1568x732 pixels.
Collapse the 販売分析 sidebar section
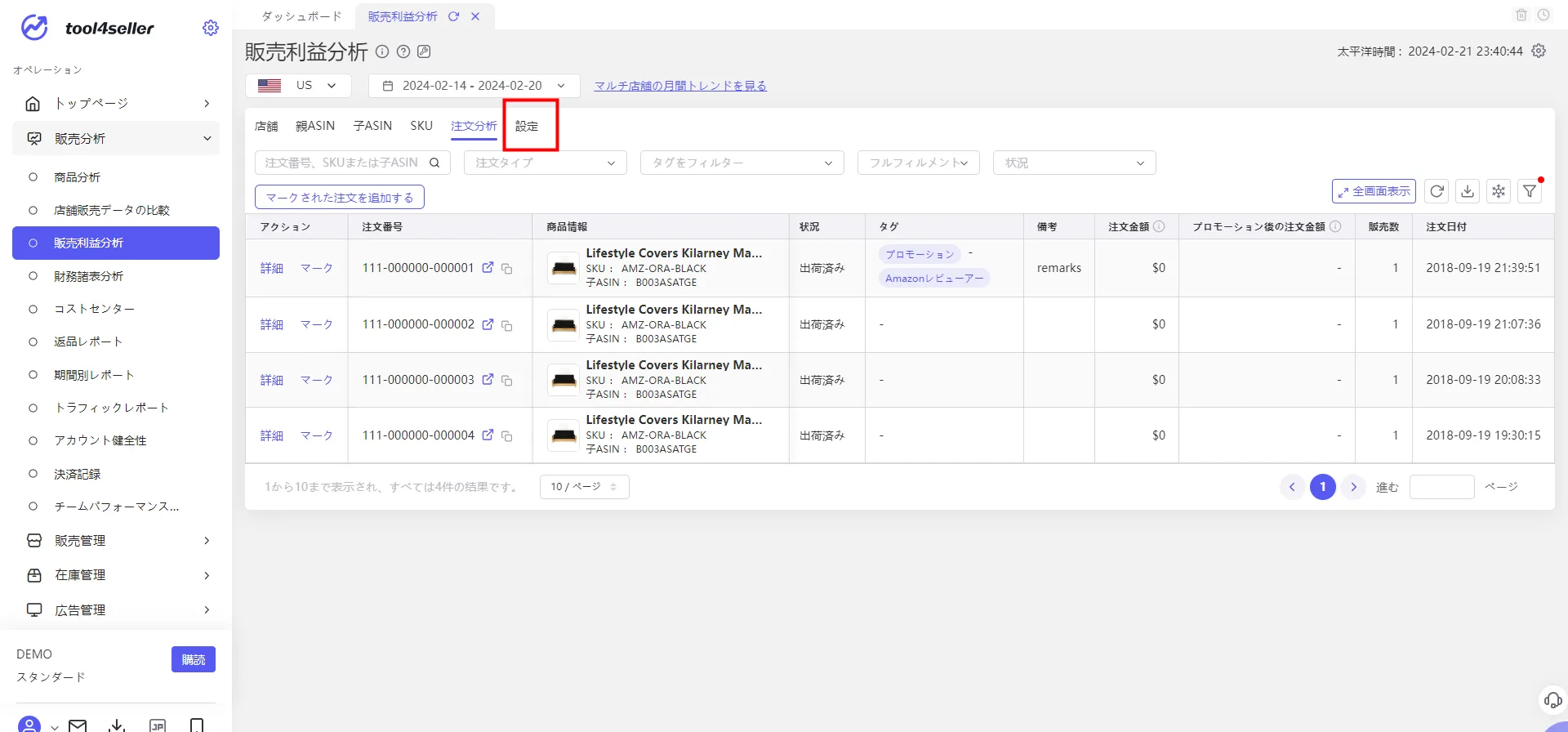116,138
